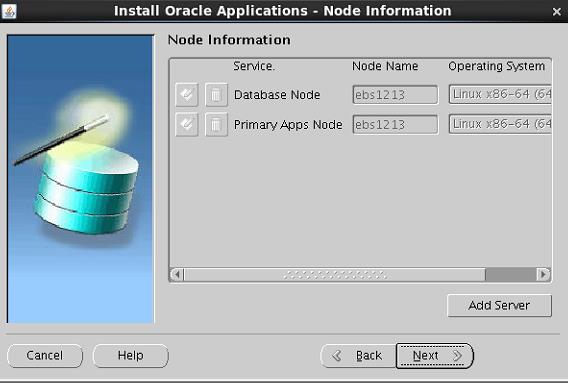The height and width of the screenshot is (384, 568).
Task: Click the Java icon in title bar
Action: pyautogui.click(x=9, y=11)
